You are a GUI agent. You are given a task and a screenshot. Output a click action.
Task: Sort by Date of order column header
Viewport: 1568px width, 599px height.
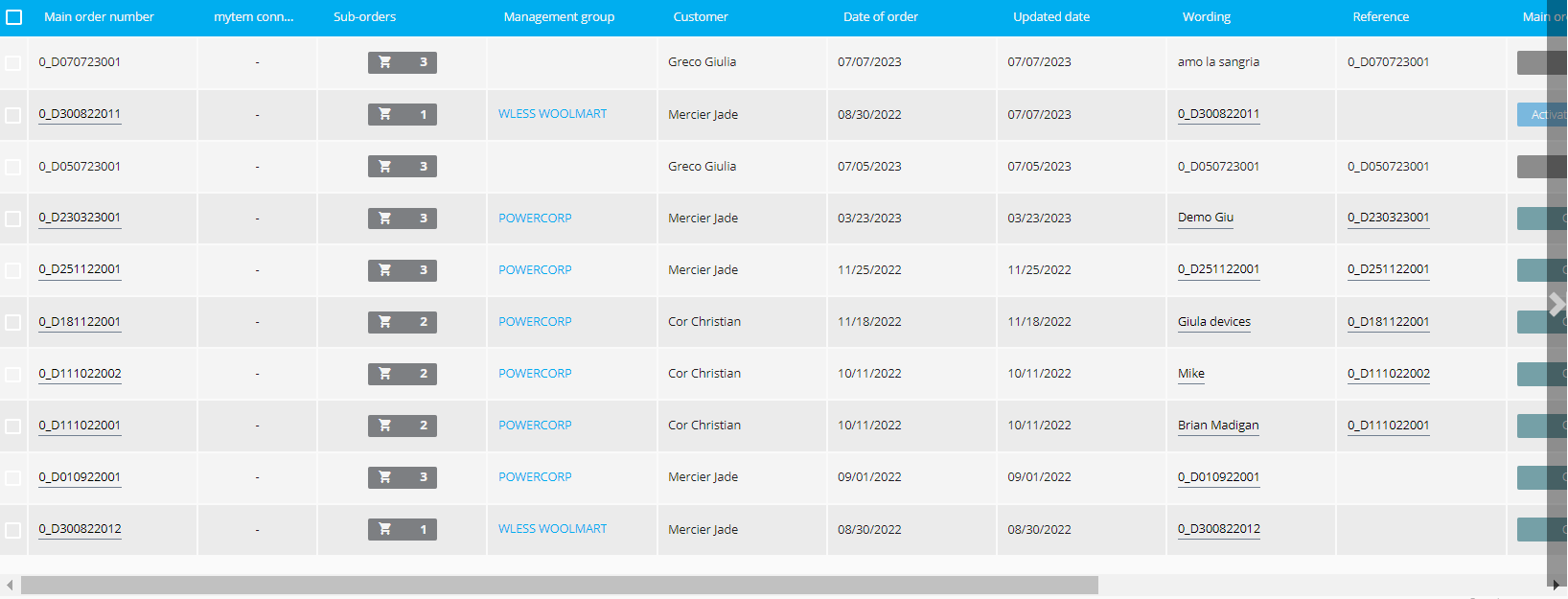[881, 17]
